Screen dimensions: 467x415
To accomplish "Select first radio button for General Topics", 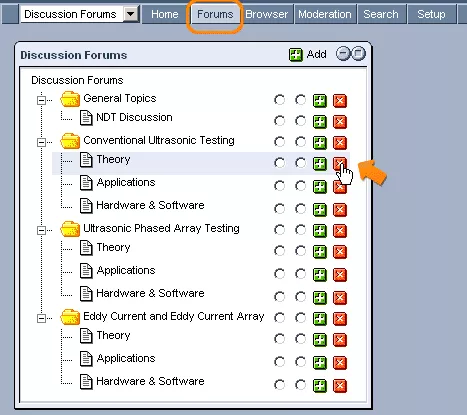I will [279, 100].
